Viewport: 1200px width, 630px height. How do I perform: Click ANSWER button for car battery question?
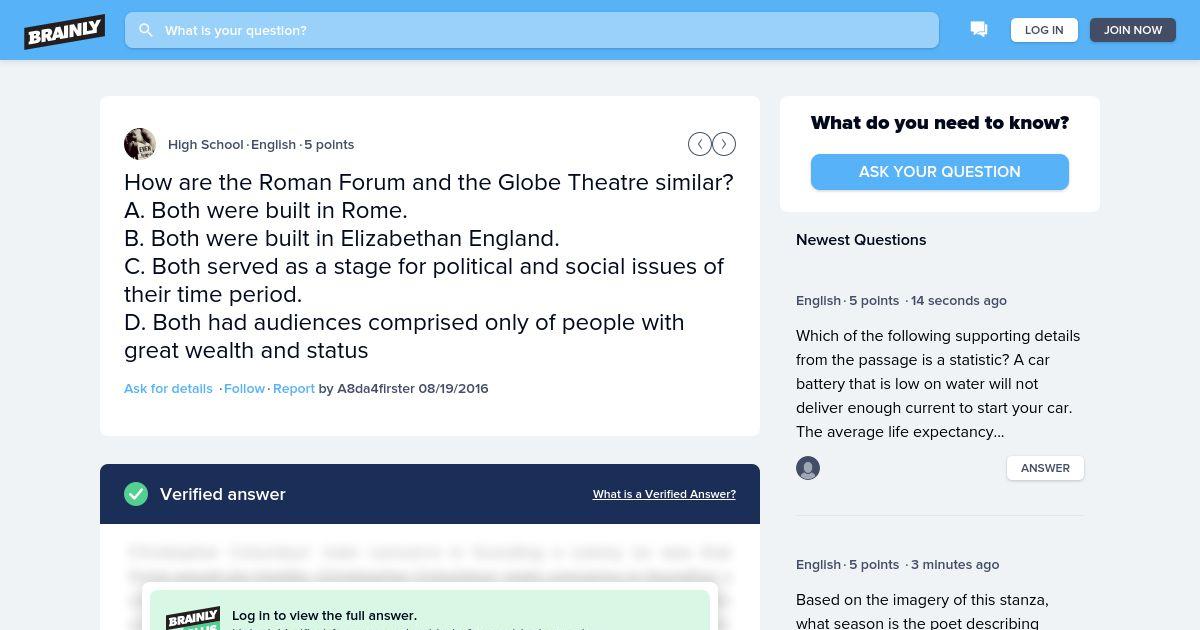[x=1045, y=468]
